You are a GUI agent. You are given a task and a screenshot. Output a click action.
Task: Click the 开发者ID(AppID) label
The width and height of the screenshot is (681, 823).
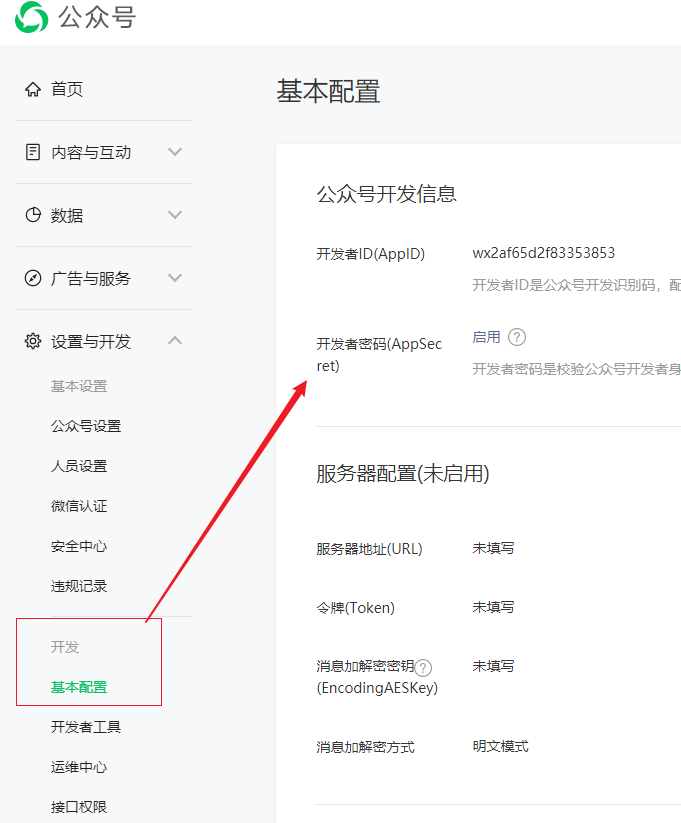[371, 254]
